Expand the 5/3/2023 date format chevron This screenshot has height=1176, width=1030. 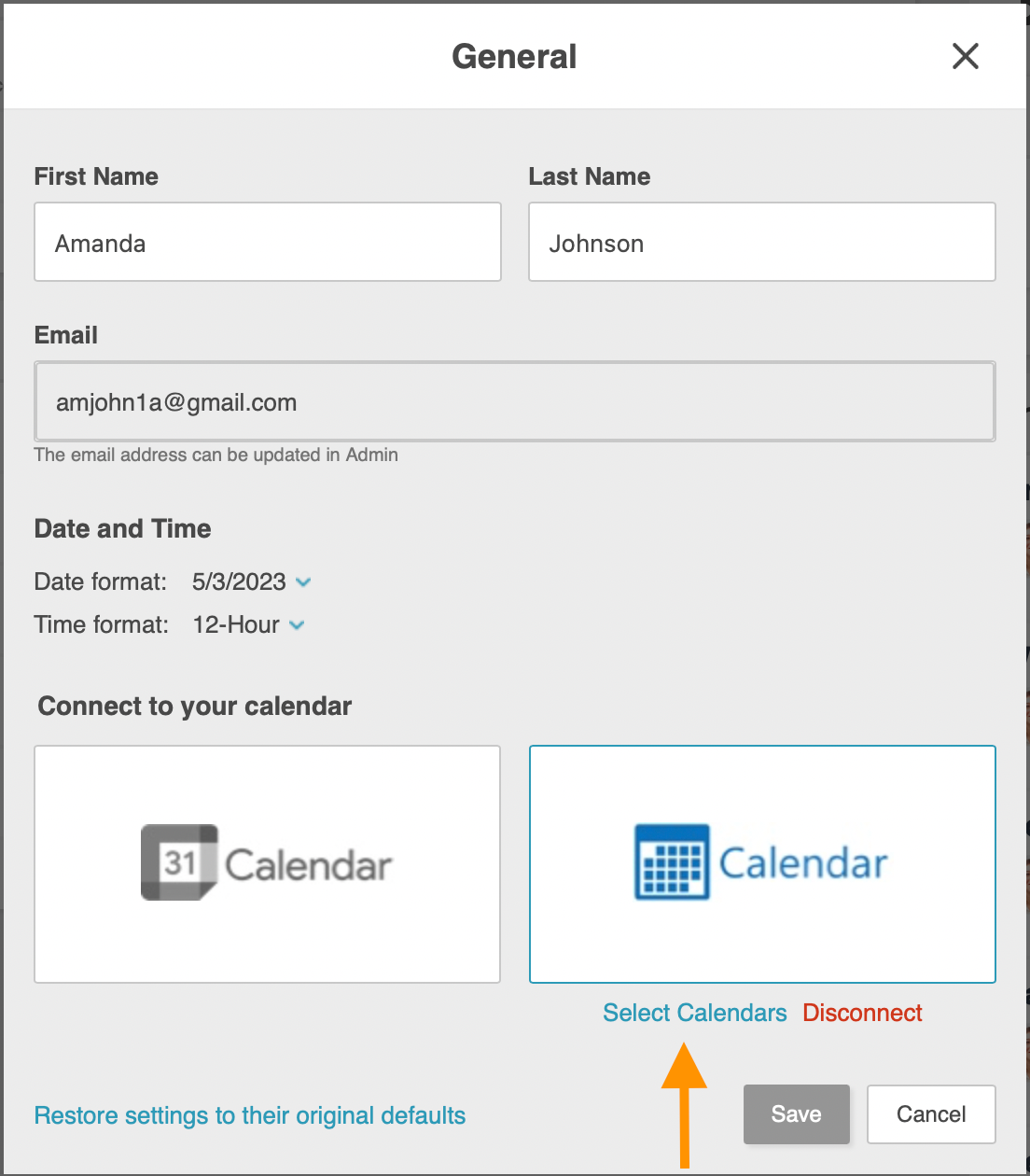click(302, 581)
